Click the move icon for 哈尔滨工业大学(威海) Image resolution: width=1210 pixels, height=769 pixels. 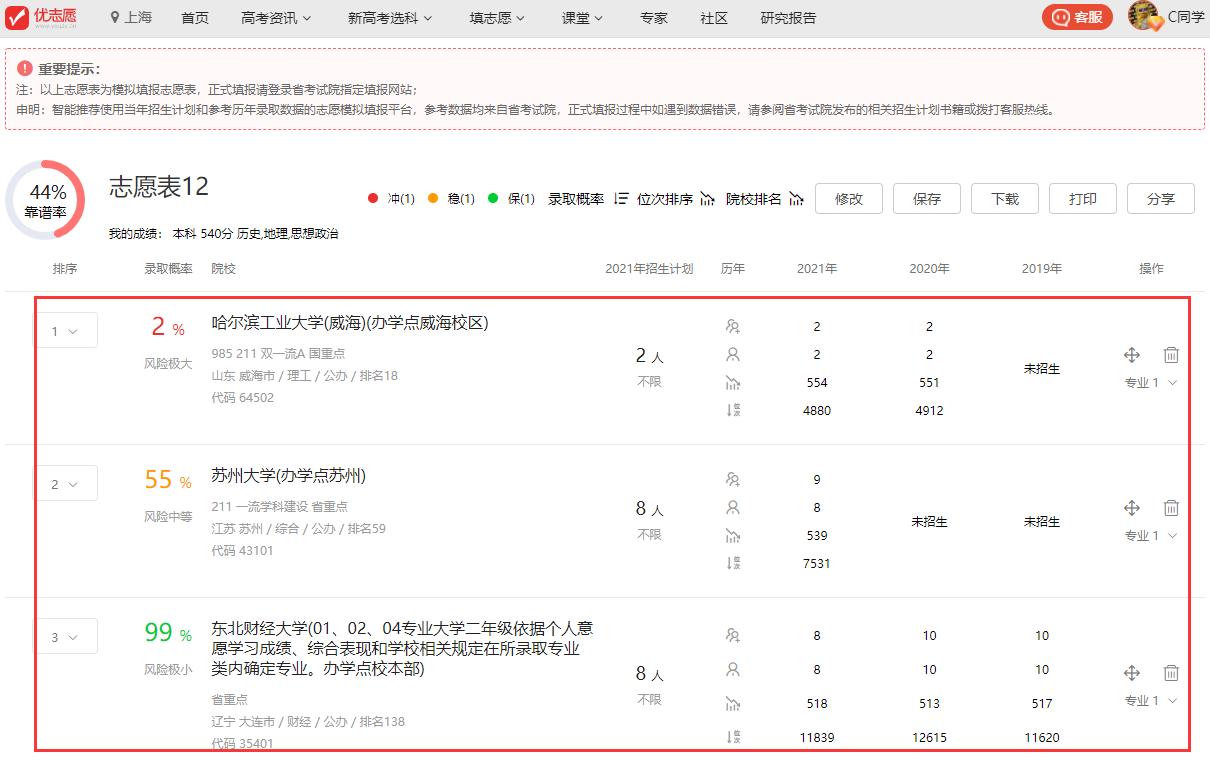1132,355
